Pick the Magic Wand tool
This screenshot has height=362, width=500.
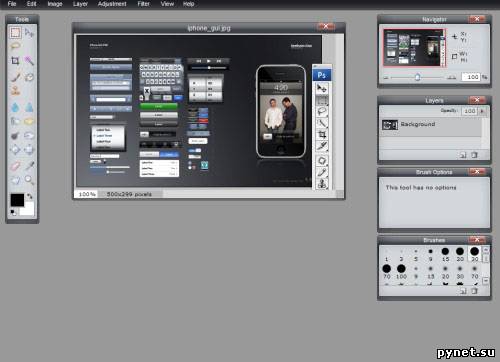coord(29,61)
